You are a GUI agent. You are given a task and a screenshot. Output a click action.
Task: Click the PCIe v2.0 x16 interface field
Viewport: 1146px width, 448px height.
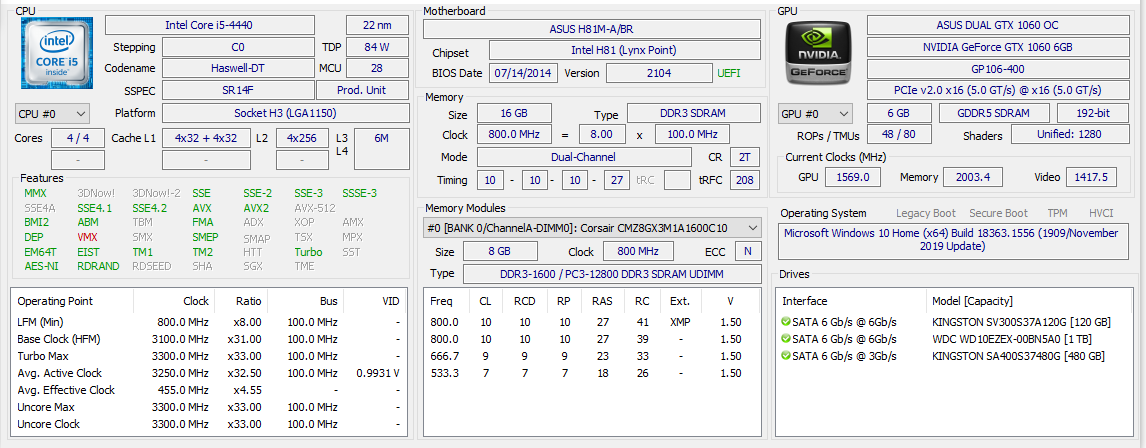(997, 90)
